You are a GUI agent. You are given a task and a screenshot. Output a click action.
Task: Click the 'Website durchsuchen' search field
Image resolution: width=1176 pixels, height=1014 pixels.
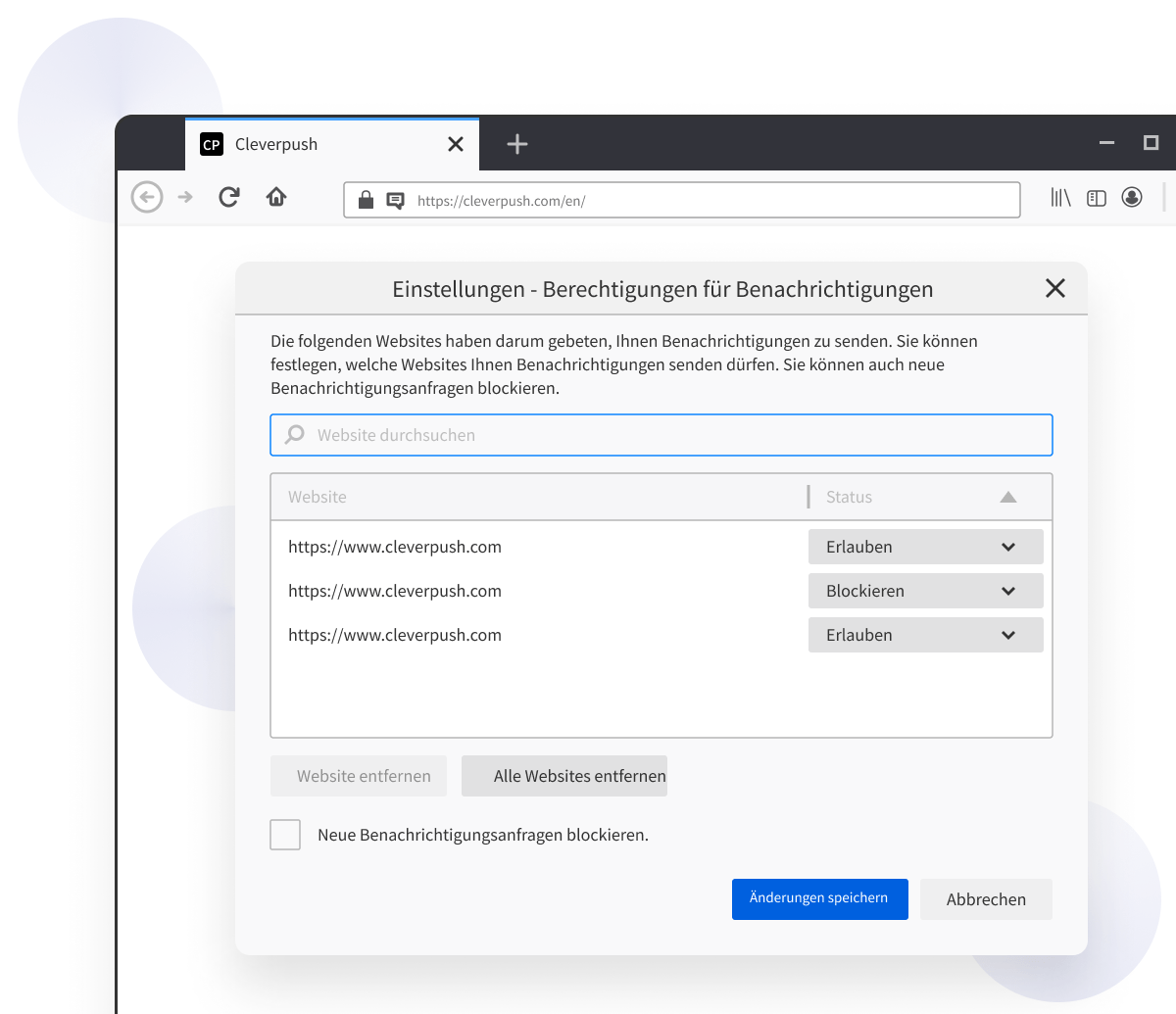(x=661, y=435)
